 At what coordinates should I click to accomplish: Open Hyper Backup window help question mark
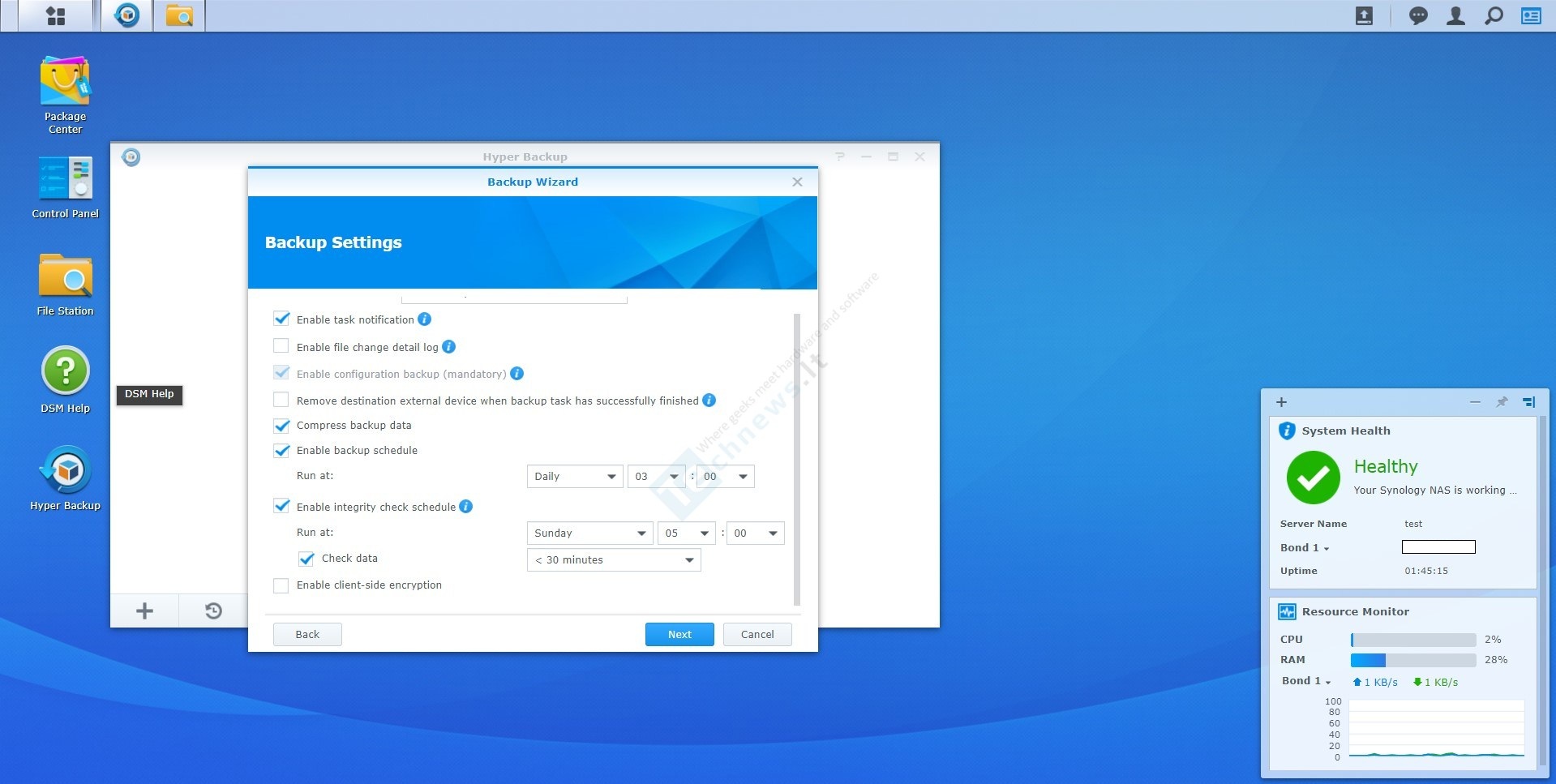point(840,156)
